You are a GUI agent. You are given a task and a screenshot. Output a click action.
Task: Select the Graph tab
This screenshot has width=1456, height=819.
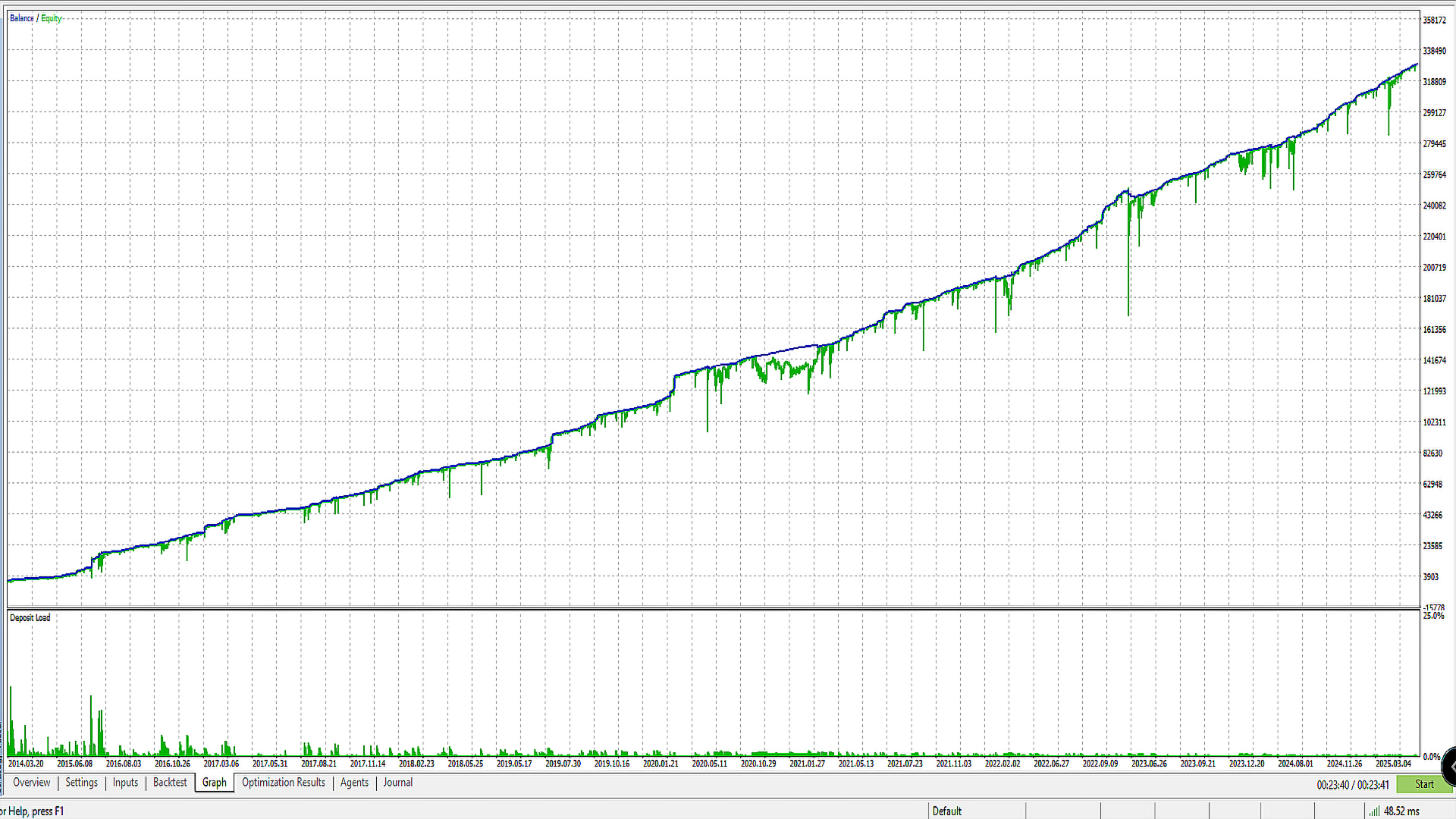click(215, 783)
